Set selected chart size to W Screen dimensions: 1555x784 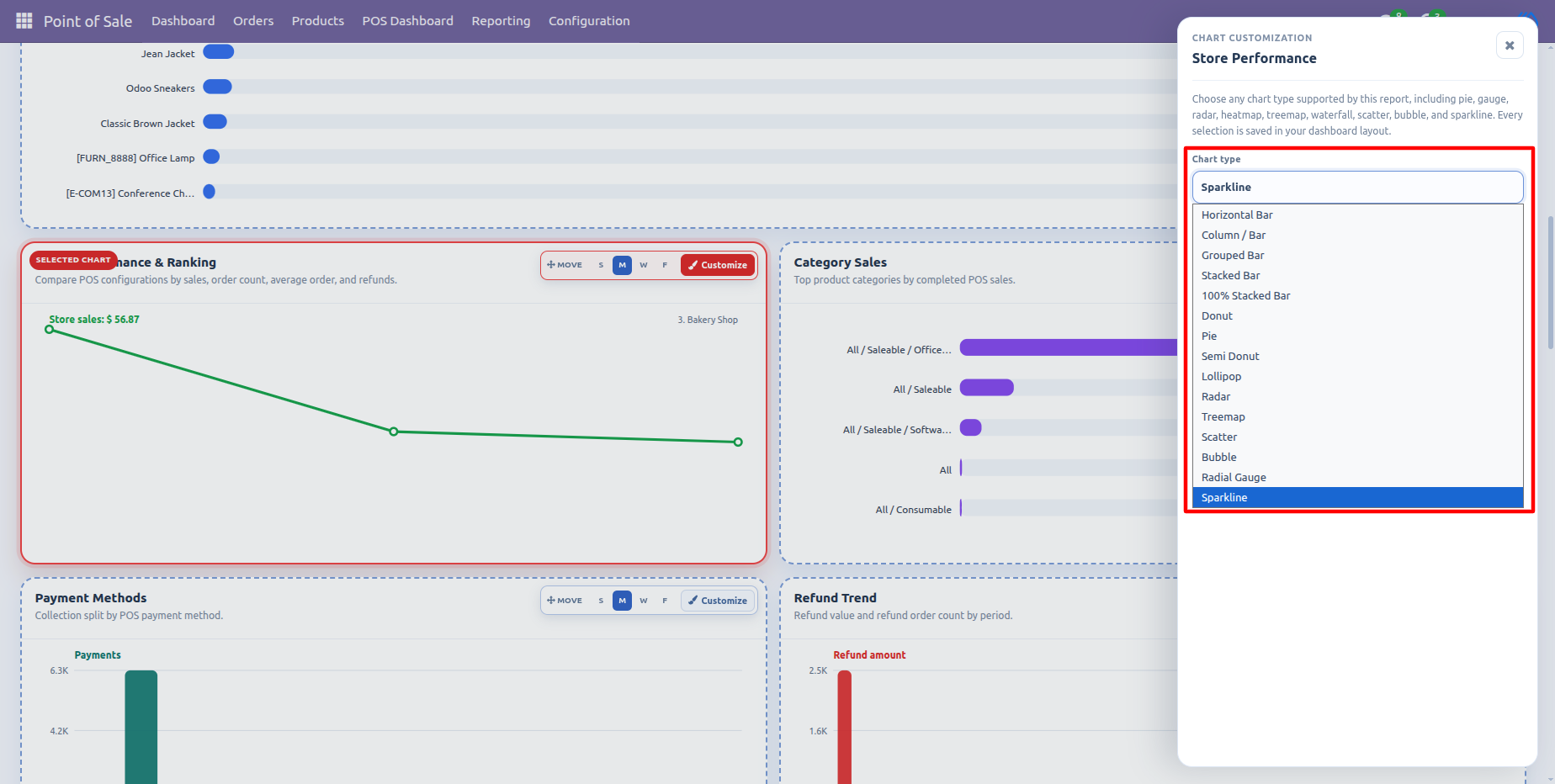(x=644, y=265)
